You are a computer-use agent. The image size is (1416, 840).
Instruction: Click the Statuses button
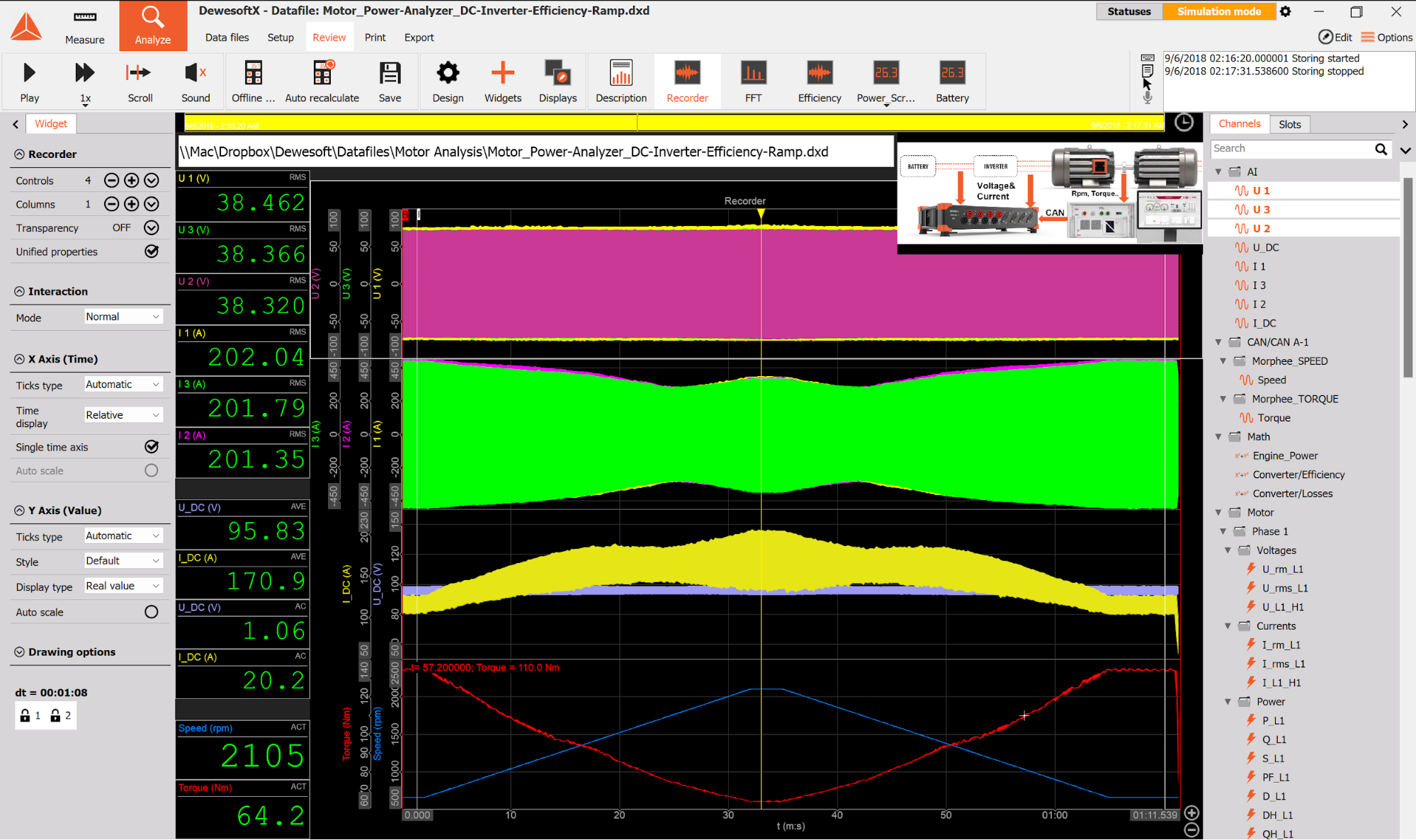[x=1129, y=11]
